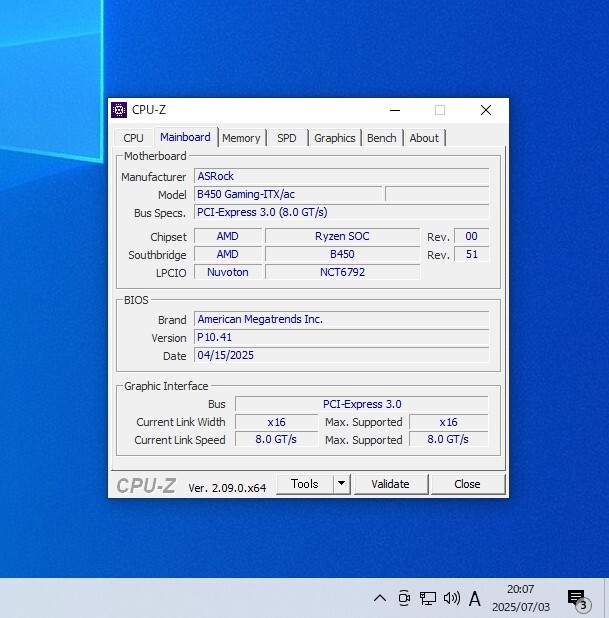Screen dimensions: 609x618
Task: Click the Southbridge AMD vendor field
Action: point(228,254)
